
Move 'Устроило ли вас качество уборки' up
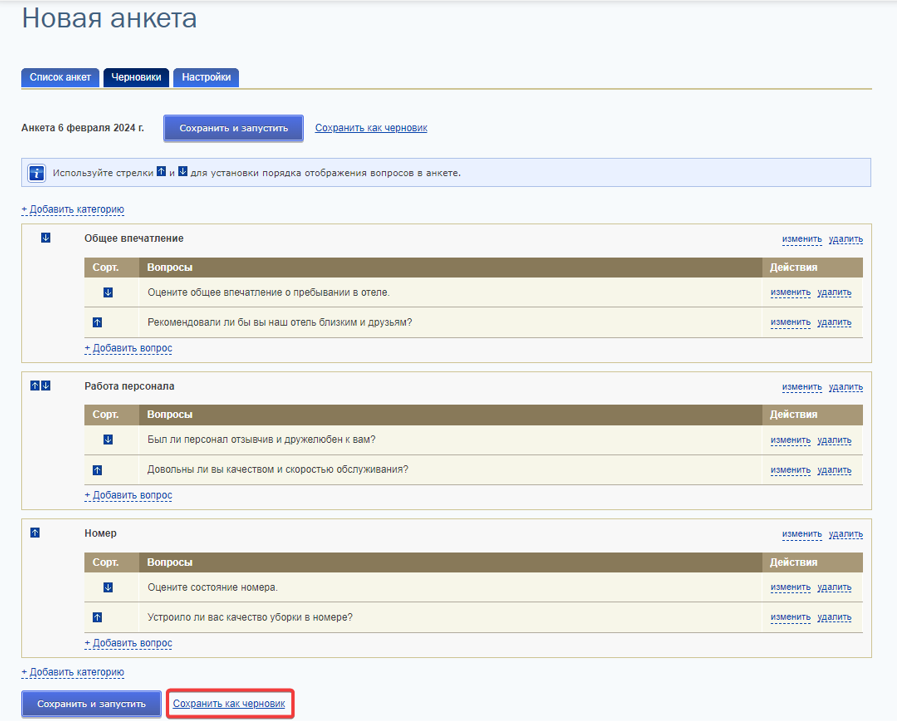coord(97,617)
